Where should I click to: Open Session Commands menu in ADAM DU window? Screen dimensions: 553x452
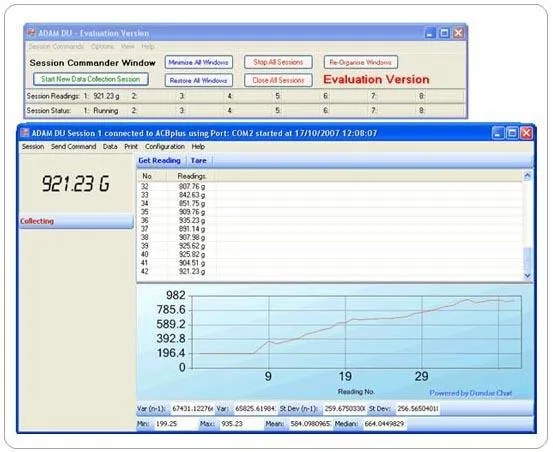coord(56,47)
